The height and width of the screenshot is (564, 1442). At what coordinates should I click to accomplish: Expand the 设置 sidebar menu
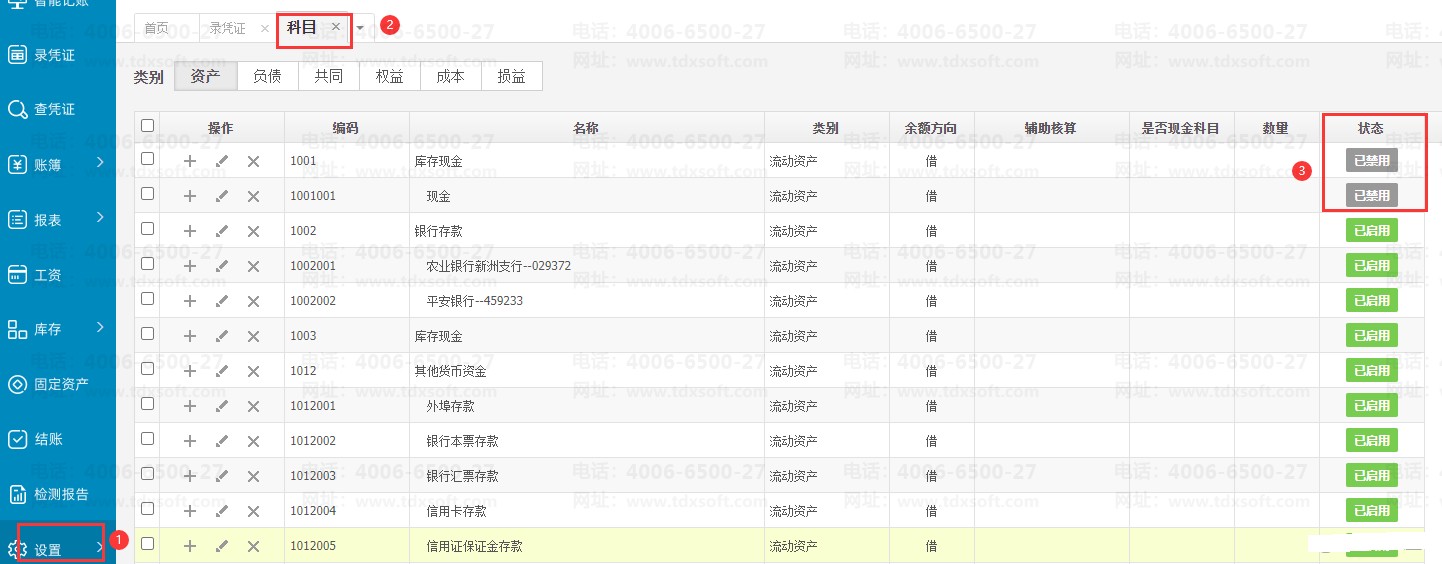pos(60,549)
